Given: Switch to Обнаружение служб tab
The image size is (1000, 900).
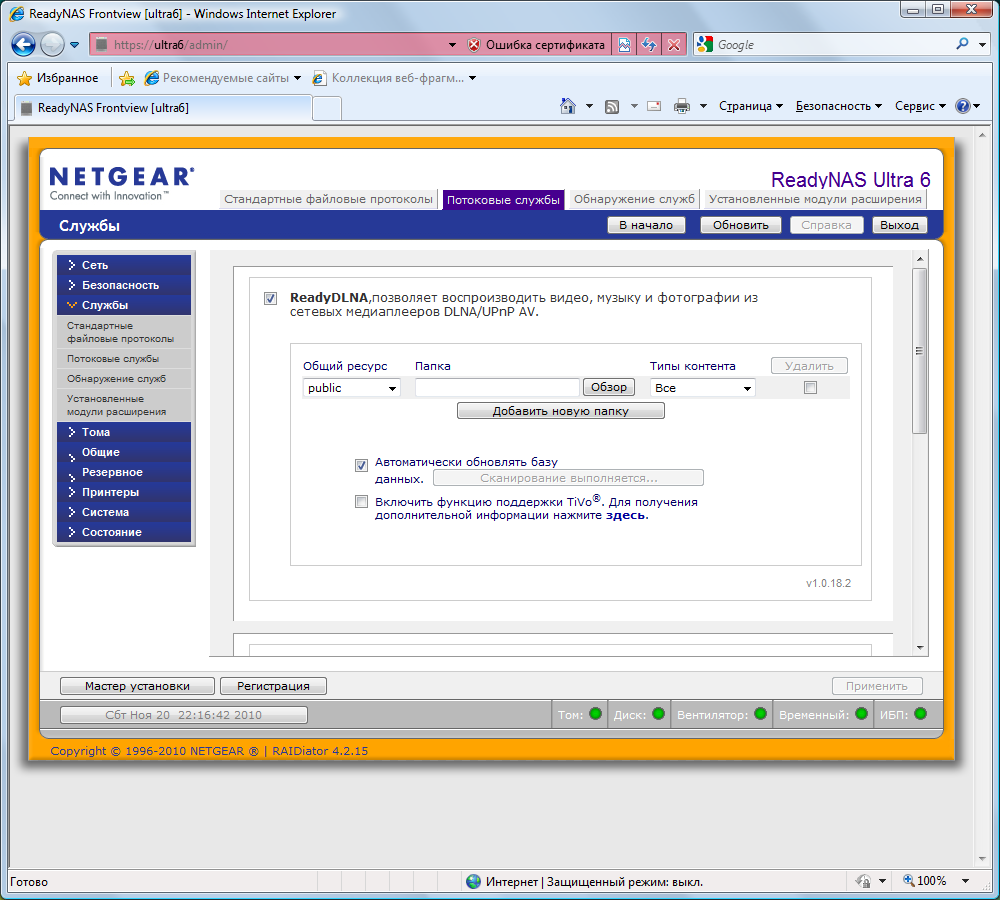Looking at the screenshot, I should point(634,199).
